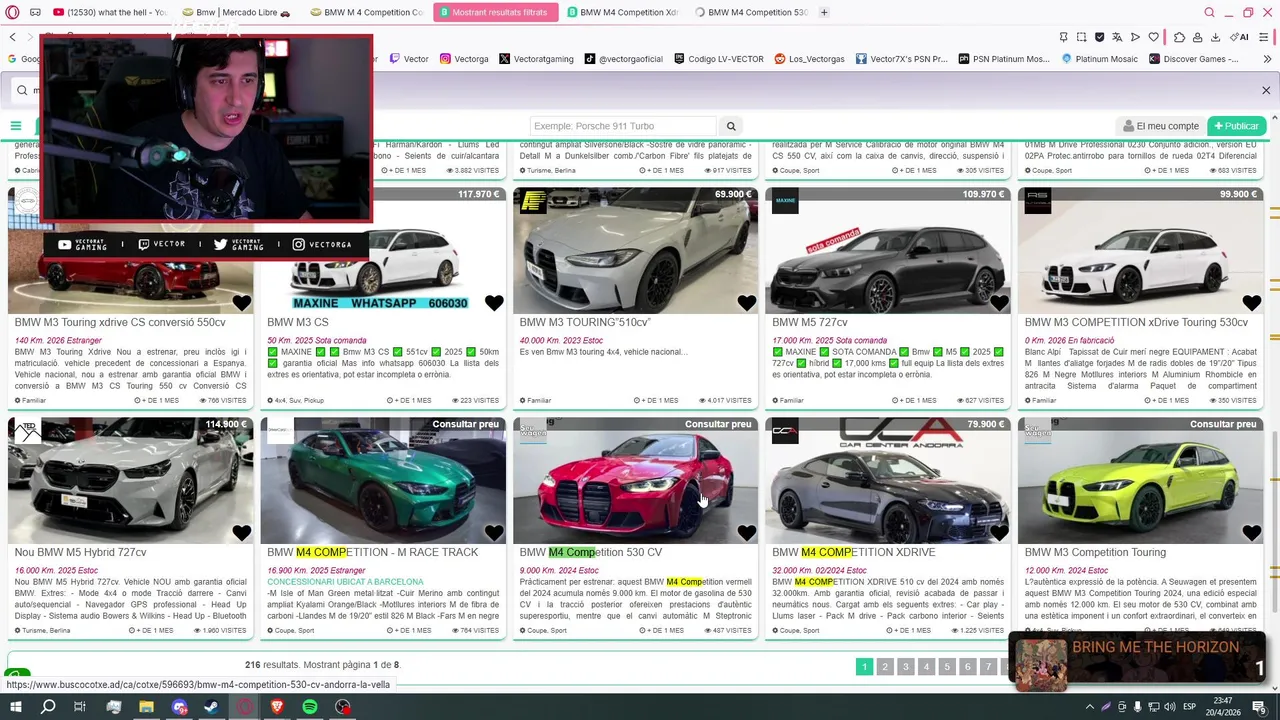Viewport: 1280px width, 720px height.
Task: Close the top search bar with X
Action: (x=1265, y=91)
